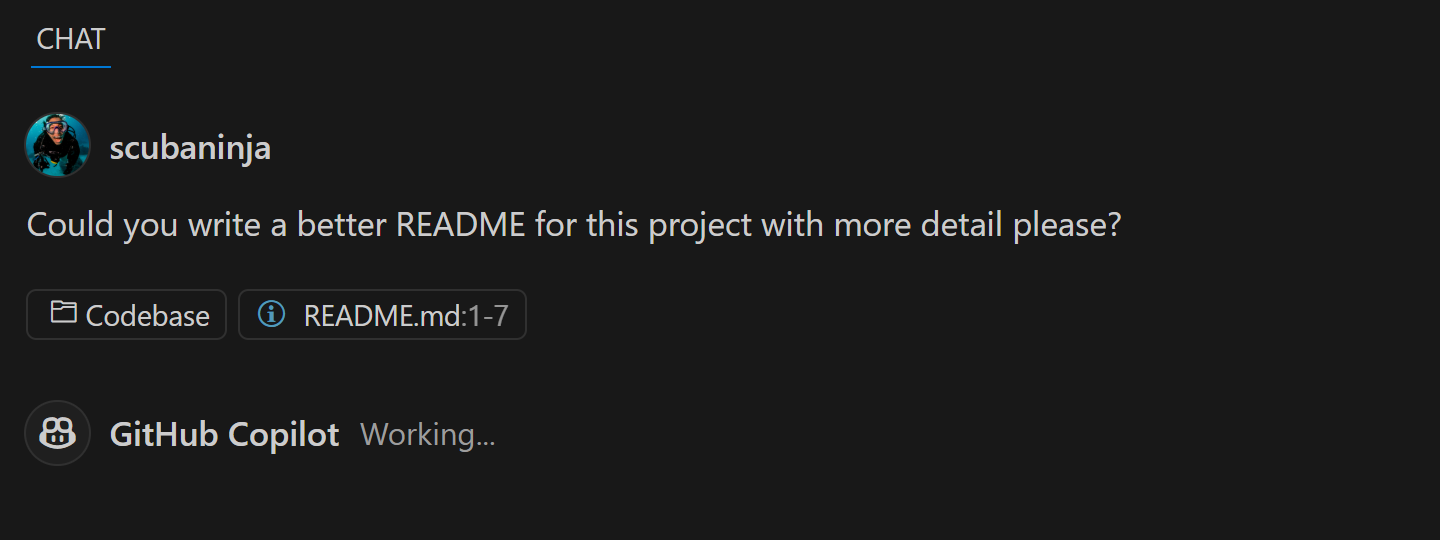The height and width of the screenshot is (540, 1440).
Task: Switch to the CHAT tab
Action: (x=70, y=40)
